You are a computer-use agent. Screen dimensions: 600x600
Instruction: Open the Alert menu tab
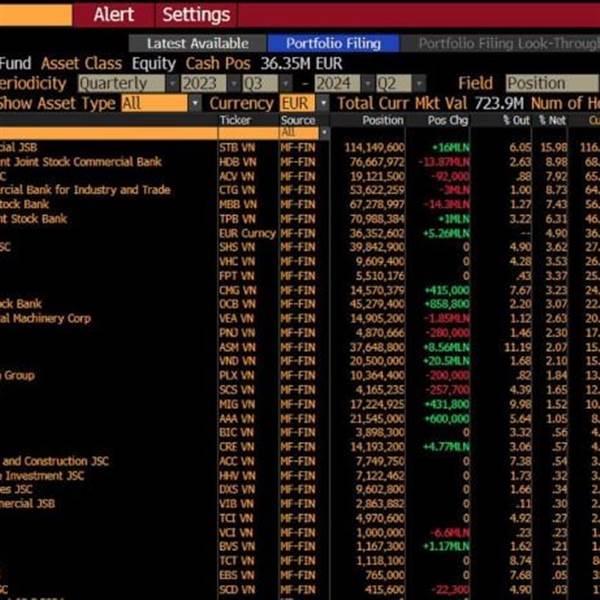[x=114, y=15]
